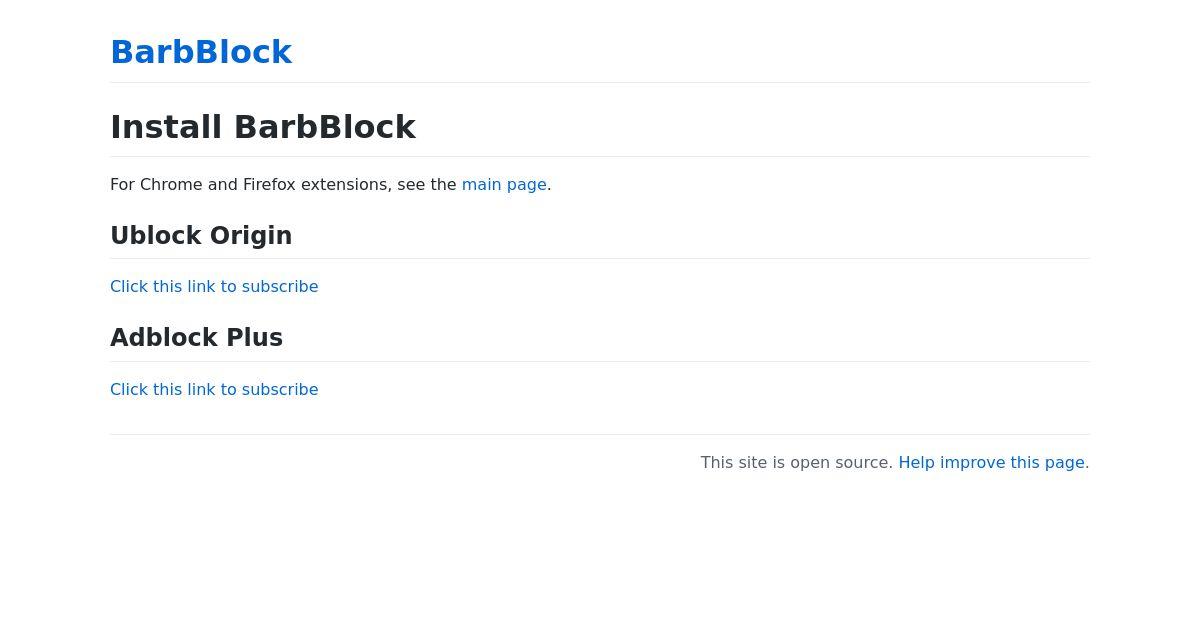Viewport: 1200px width, 630px height.
Task: Follow the 'main page' link
Action: coord(504,185)
